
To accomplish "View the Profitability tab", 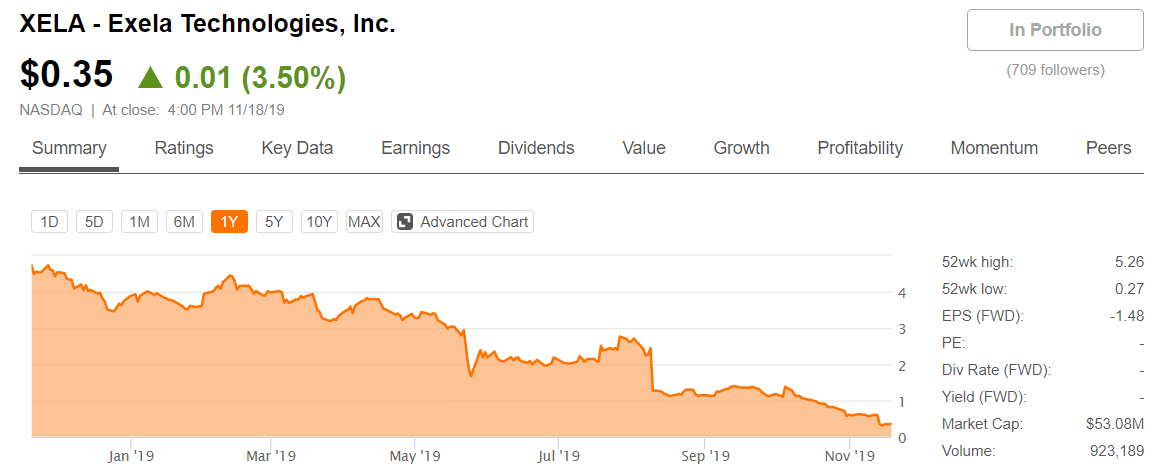I will pos(860,148).
